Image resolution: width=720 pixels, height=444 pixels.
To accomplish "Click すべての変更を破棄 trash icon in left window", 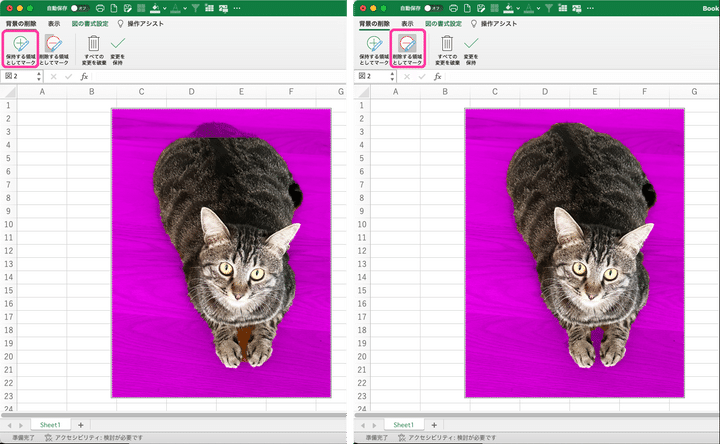I will 94,49.
